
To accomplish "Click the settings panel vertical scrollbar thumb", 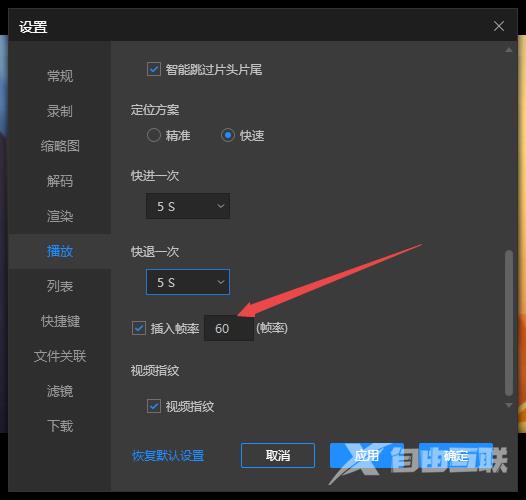I will coord(509,323).
